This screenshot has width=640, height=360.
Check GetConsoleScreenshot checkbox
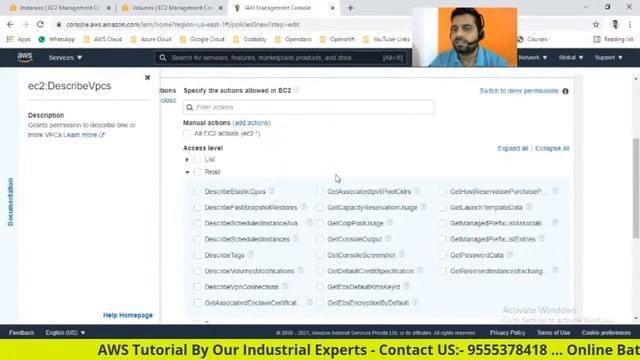click(x=320, y=255)
